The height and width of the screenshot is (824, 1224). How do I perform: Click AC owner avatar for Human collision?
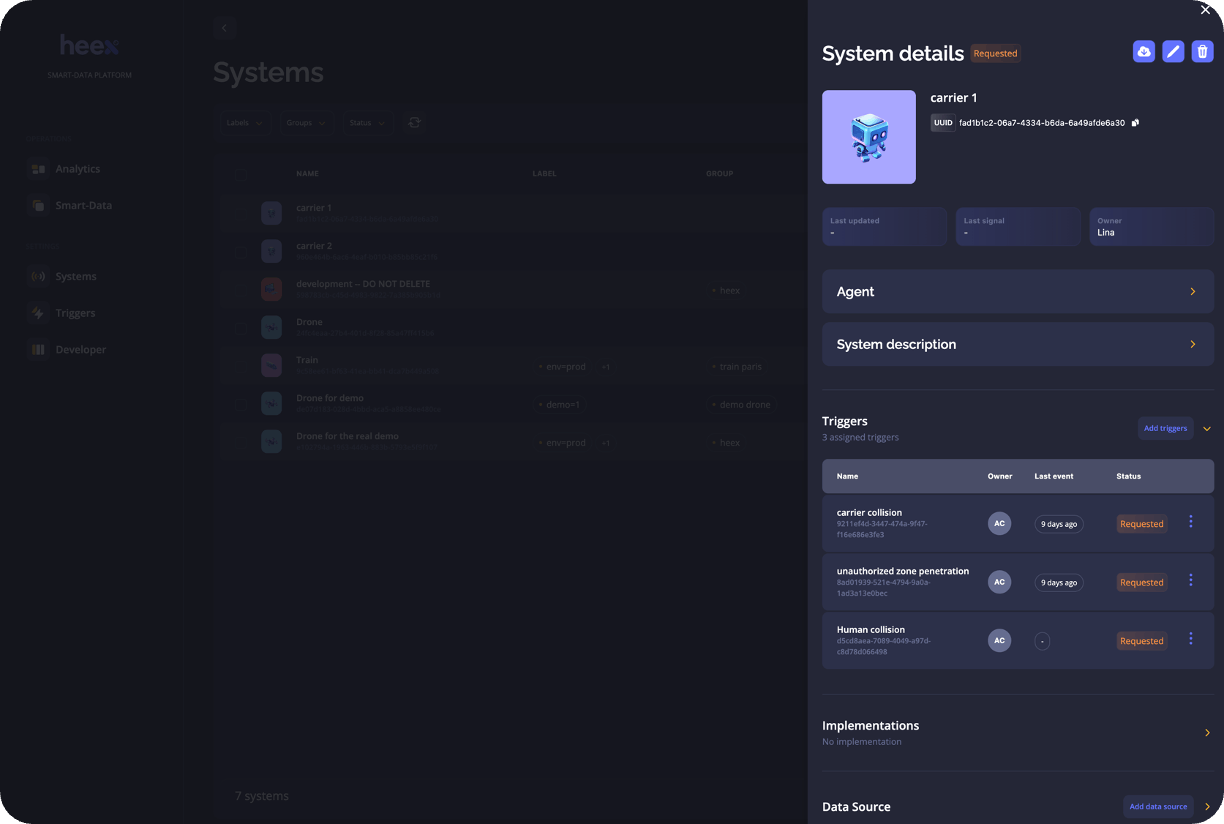(x=999, y=640)
